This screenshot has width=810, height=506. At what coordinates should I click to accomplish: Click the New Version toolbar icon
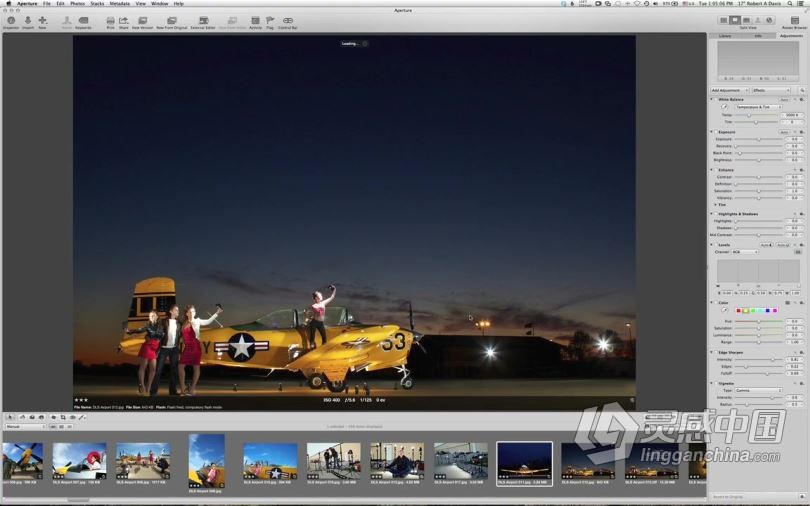tap(143, 21)
